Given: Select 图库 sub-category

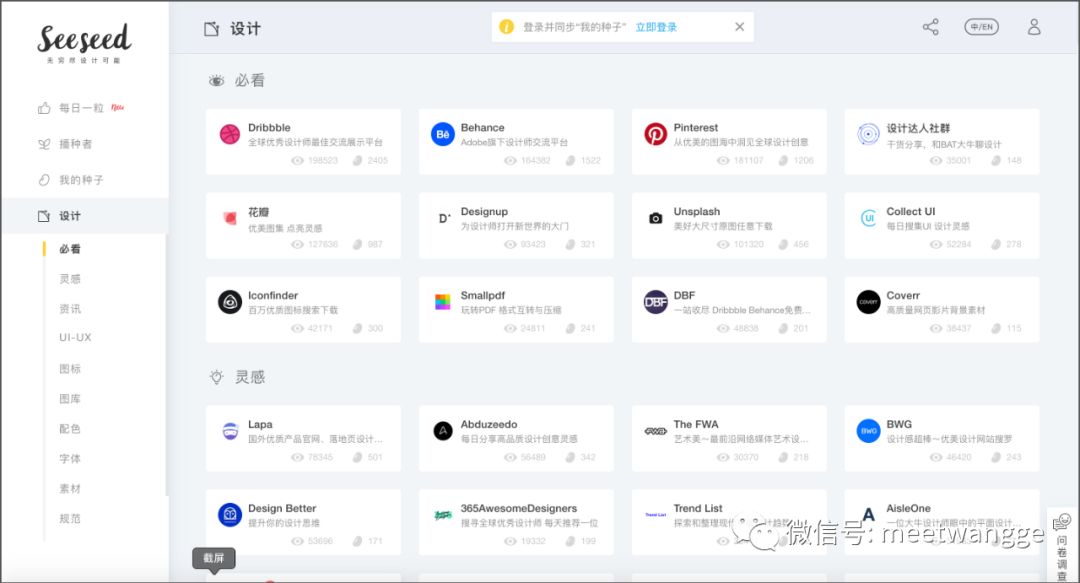Looking at the screenshot, I should (x=70, y=398).
